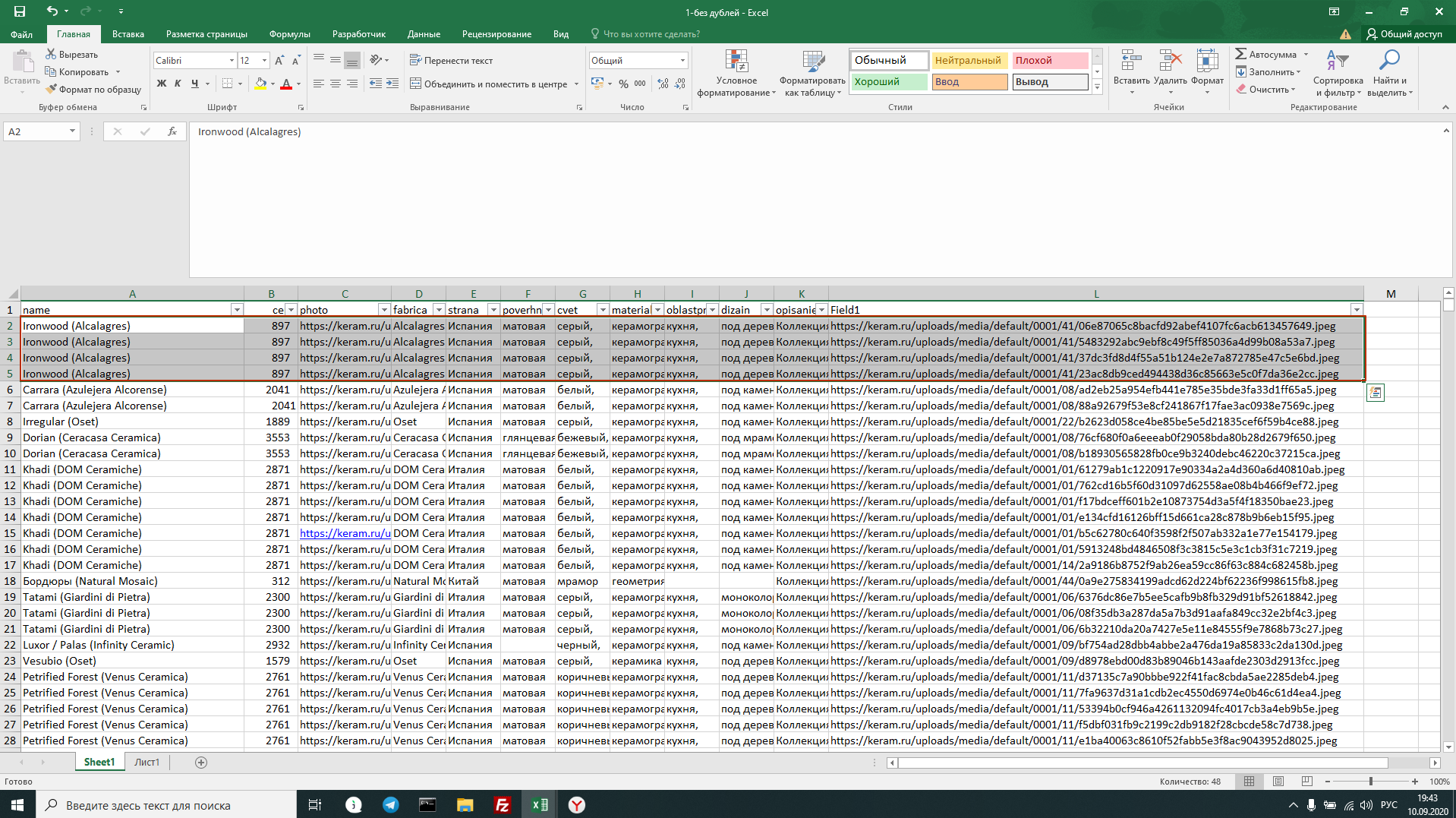Click the Очистить clear button

coord(1264,89)
